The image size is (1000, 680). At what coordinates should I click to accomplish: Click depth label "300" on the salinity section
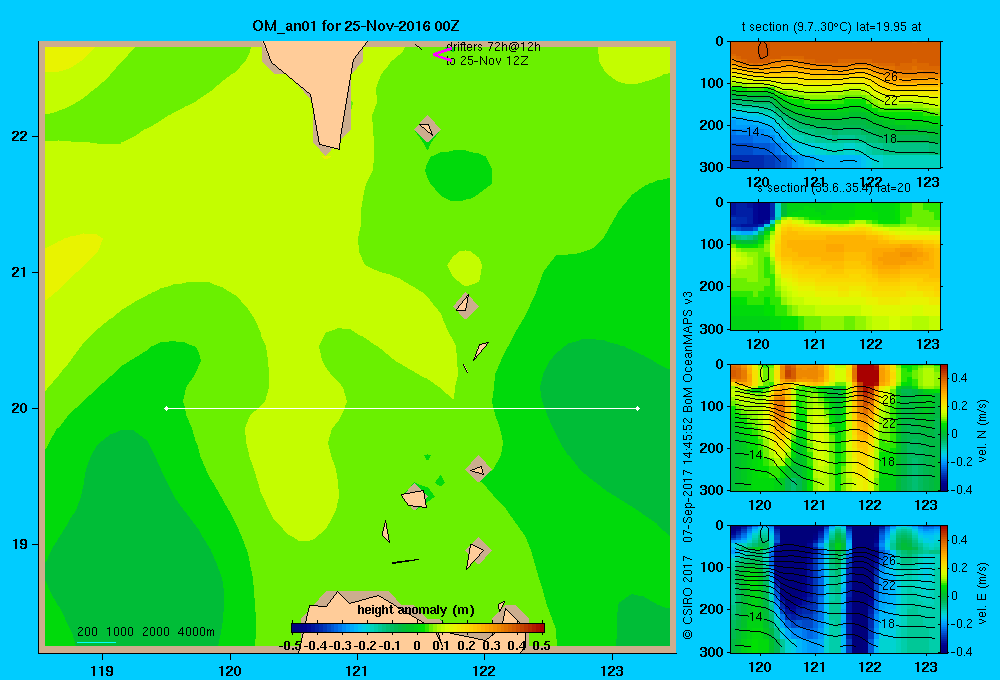click(x=712, y=329)
